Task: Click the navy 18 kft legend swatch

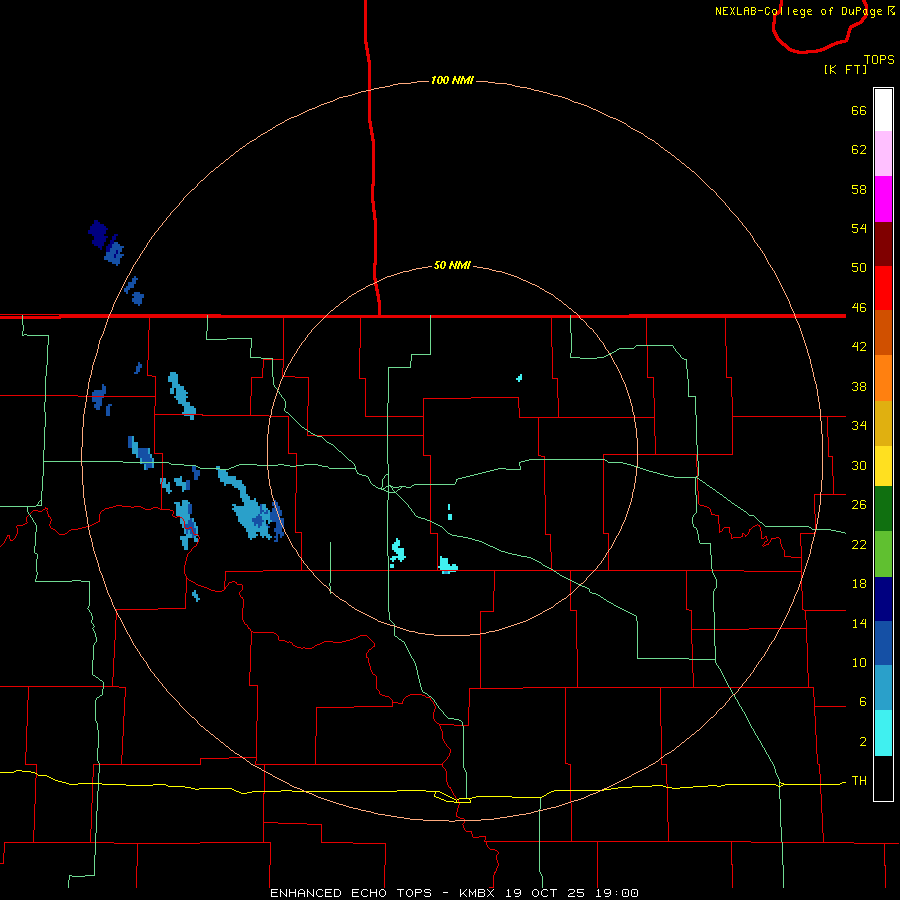Action: point(883,599)
